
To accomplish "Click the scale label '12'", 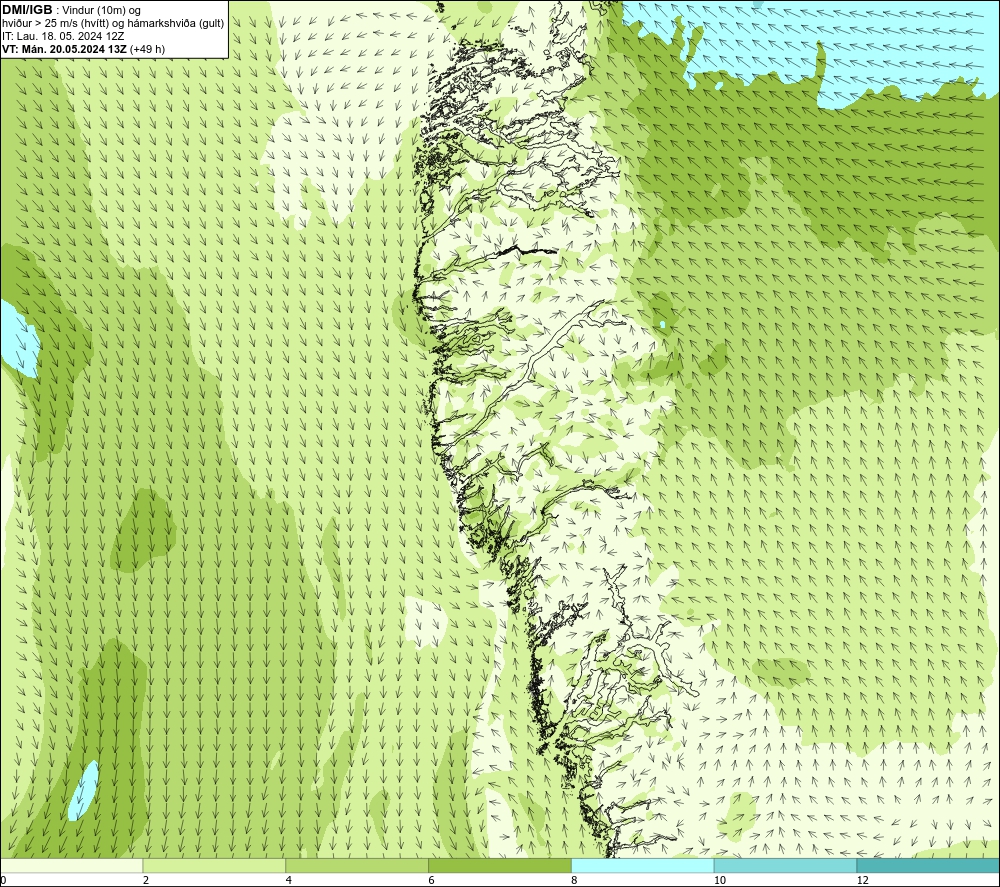I will click(x=863, y=880).
